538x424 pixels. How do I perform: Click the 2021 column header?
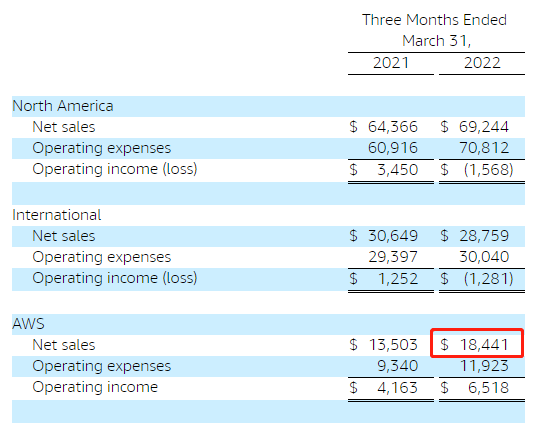391,63
